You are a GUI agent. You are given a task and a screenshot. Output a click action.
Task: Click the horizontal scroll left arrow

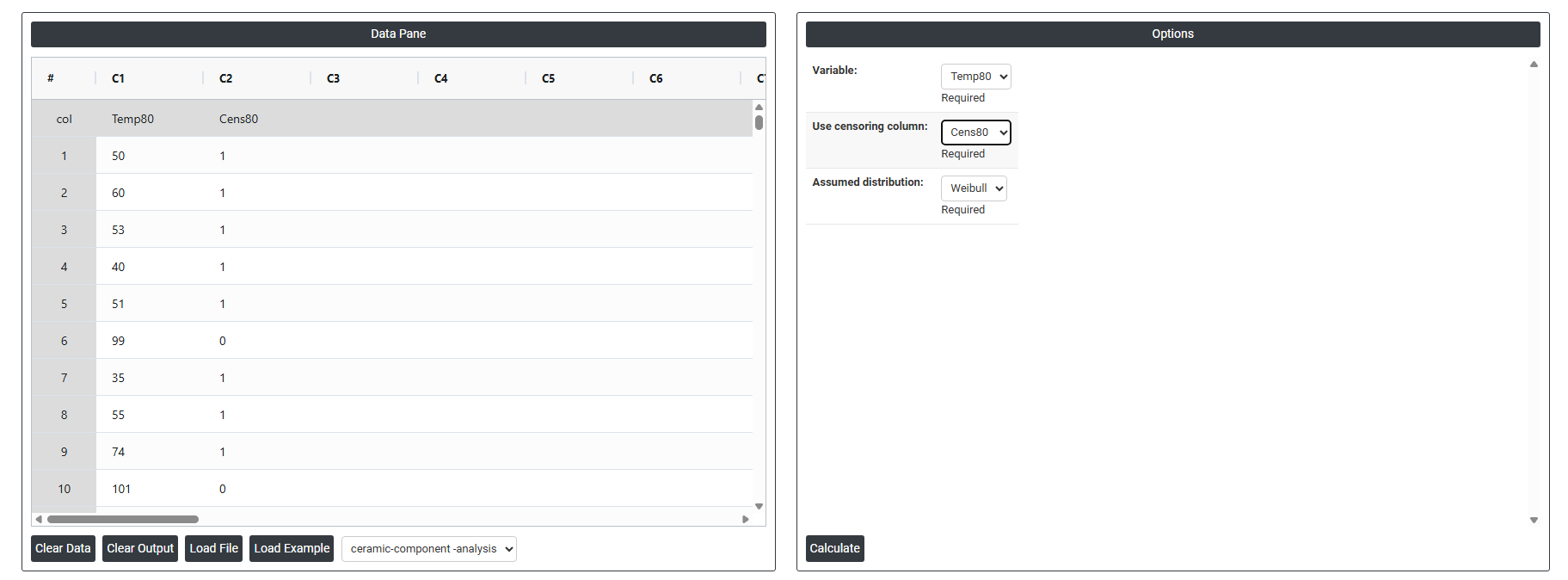(39, 519)
